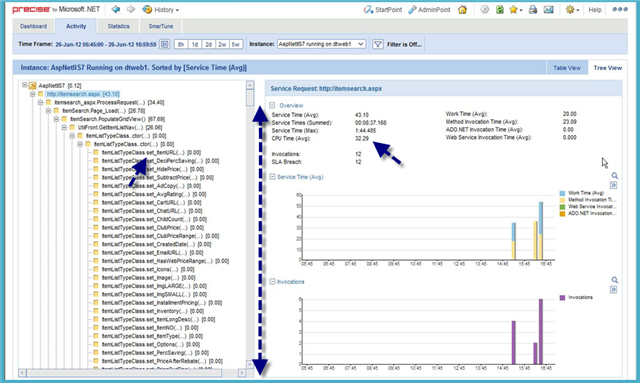This screenshot has width=640, height=383.
Task: Click the purple Invocations legend swatch
Action: (562, 297)
